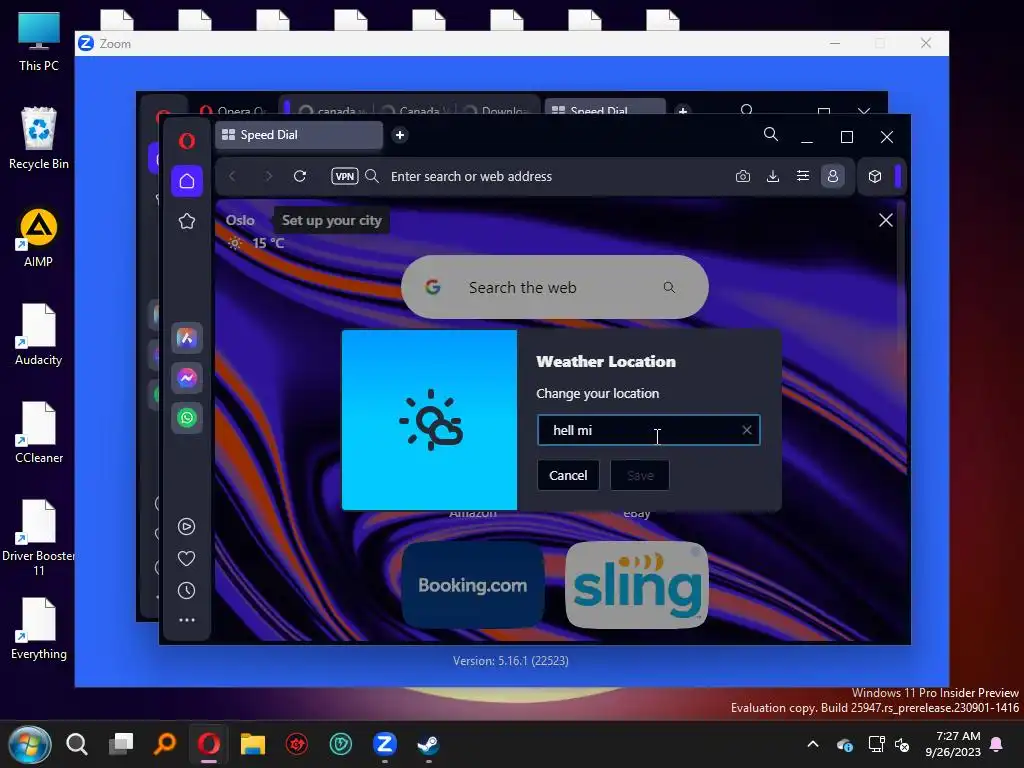Click the orange search app in taskbar
This screenshot has width=1024, height=768.
coord(165,744)
